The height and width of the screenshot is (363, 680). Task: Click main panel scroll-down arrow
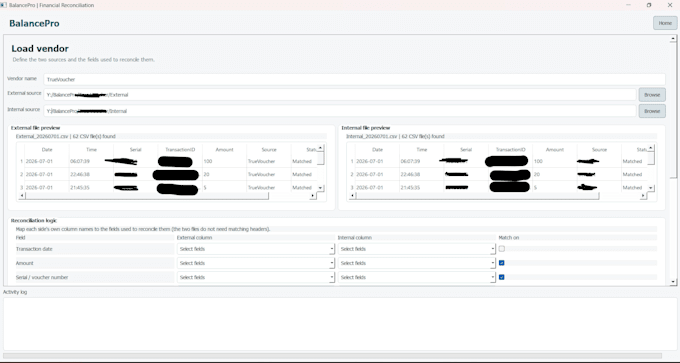click(x=673, y=282)
